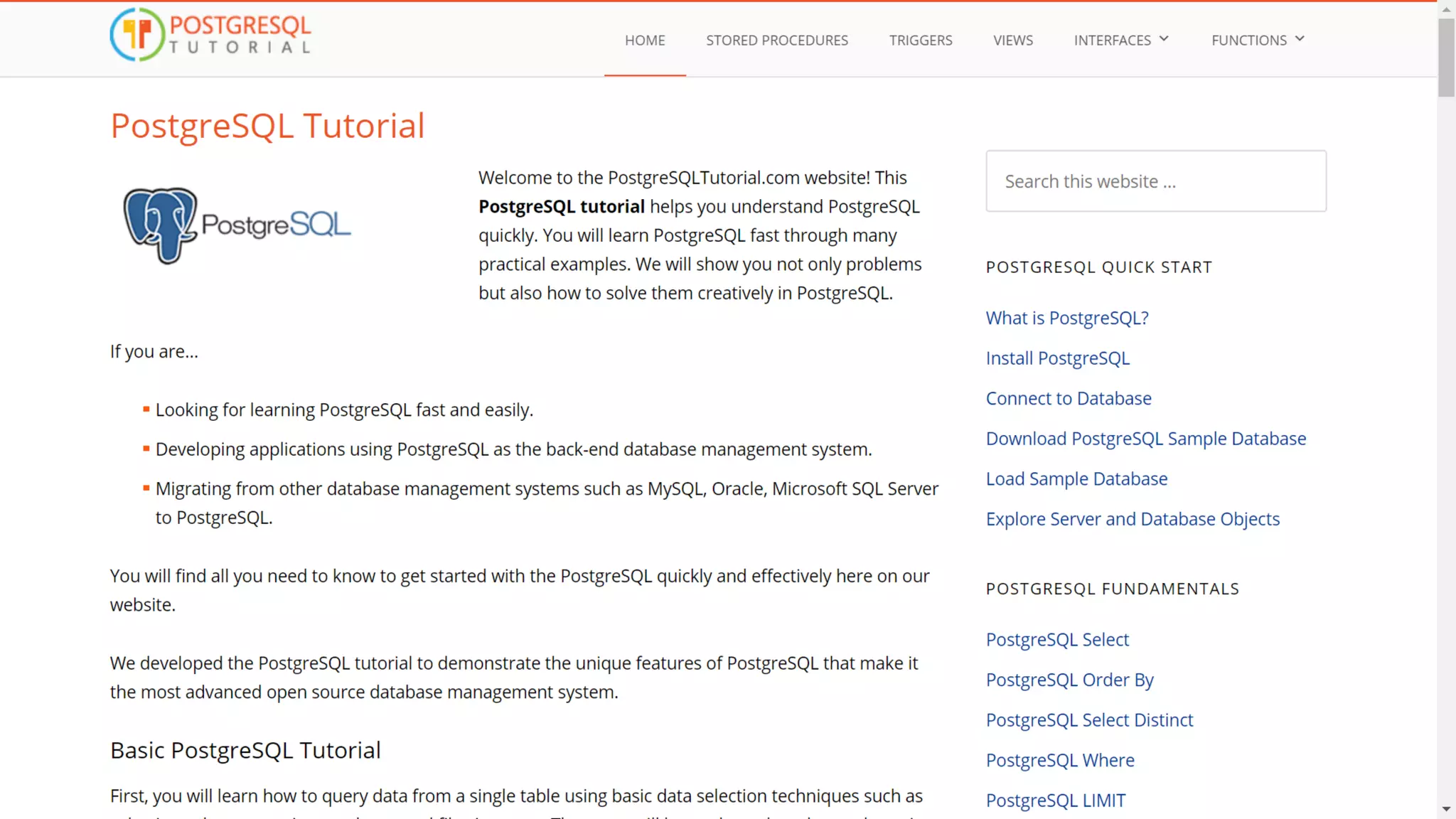Image resolution: width=1456 pixels, height=819 pixels.
Task: Open the Views menu item
Action: tap(1013, 41)
